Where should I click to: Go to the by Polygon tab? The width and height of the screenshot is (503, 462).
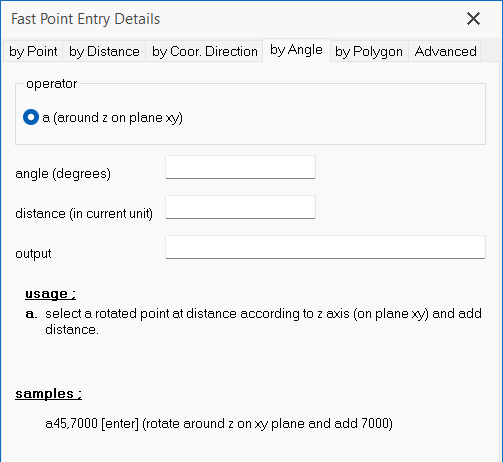pyautogui.click(x=369, y=51)
